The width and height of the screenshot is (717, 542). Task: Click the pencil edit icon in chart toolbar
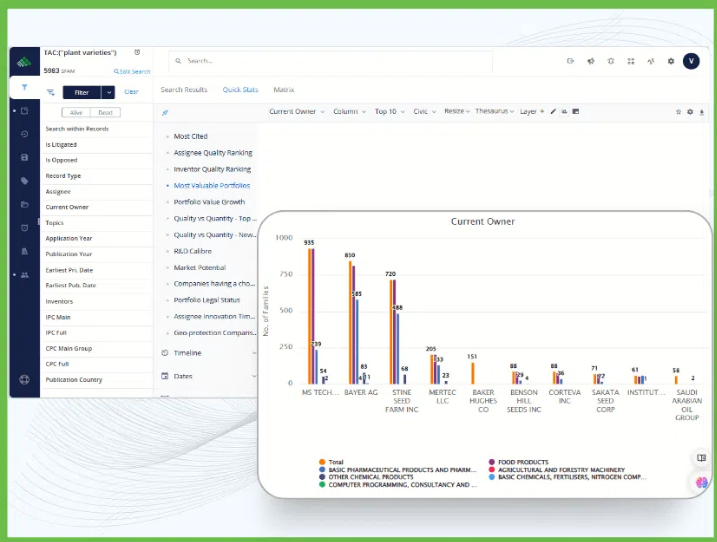(553, 112)
